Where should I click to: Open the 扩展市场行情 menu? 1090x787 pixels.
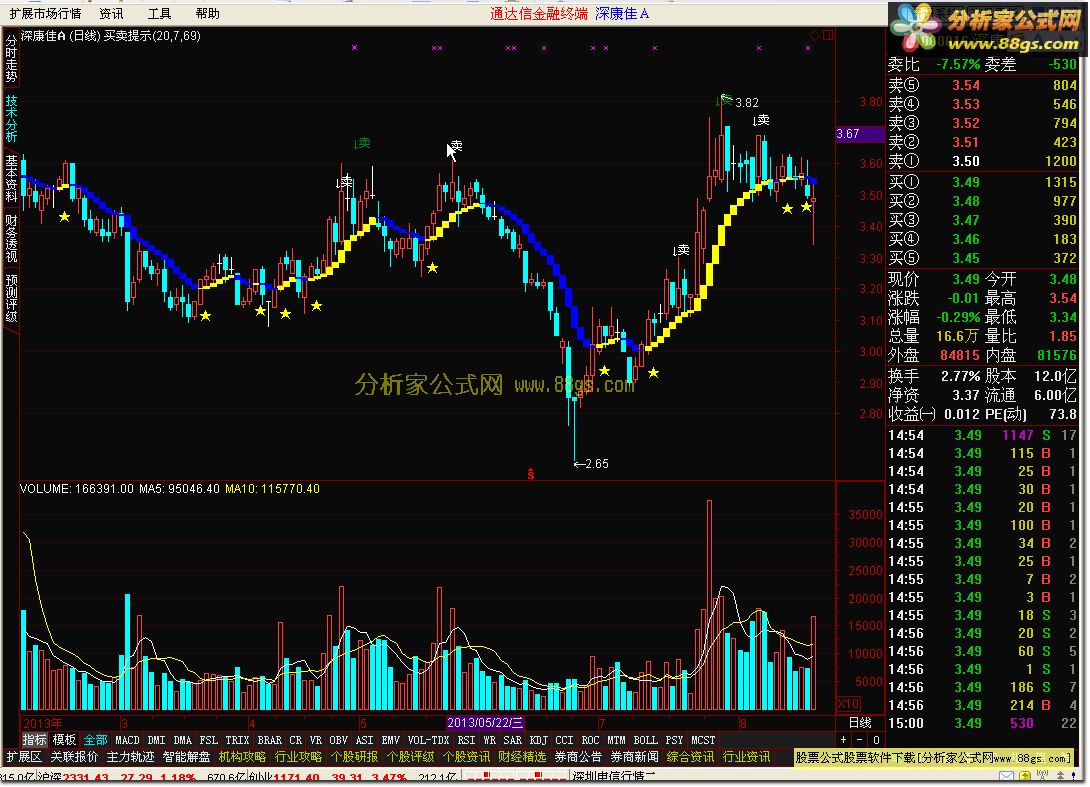[45, 13]
